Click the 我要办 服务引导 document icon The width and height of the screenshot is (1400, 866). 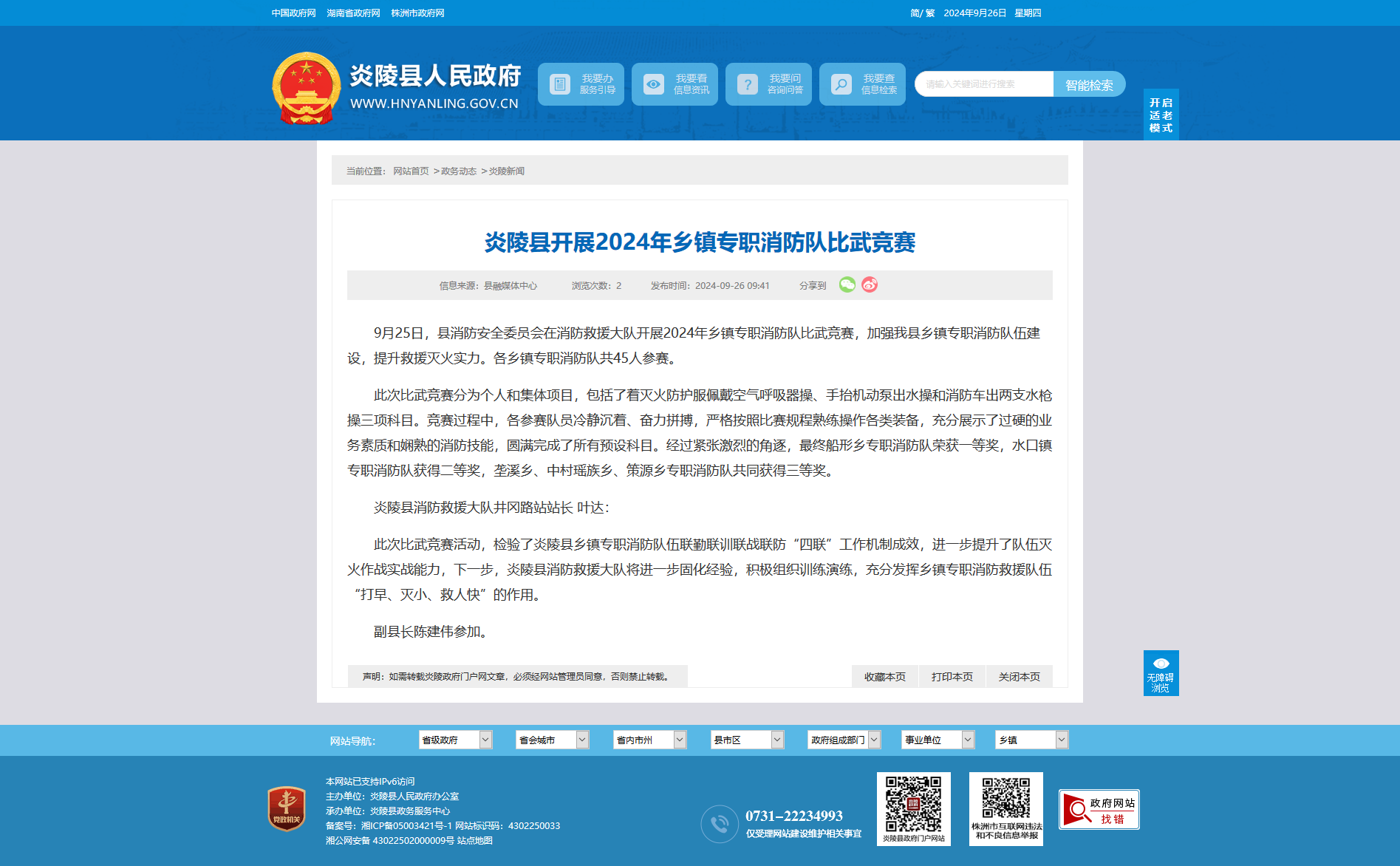tap(560, 84)
